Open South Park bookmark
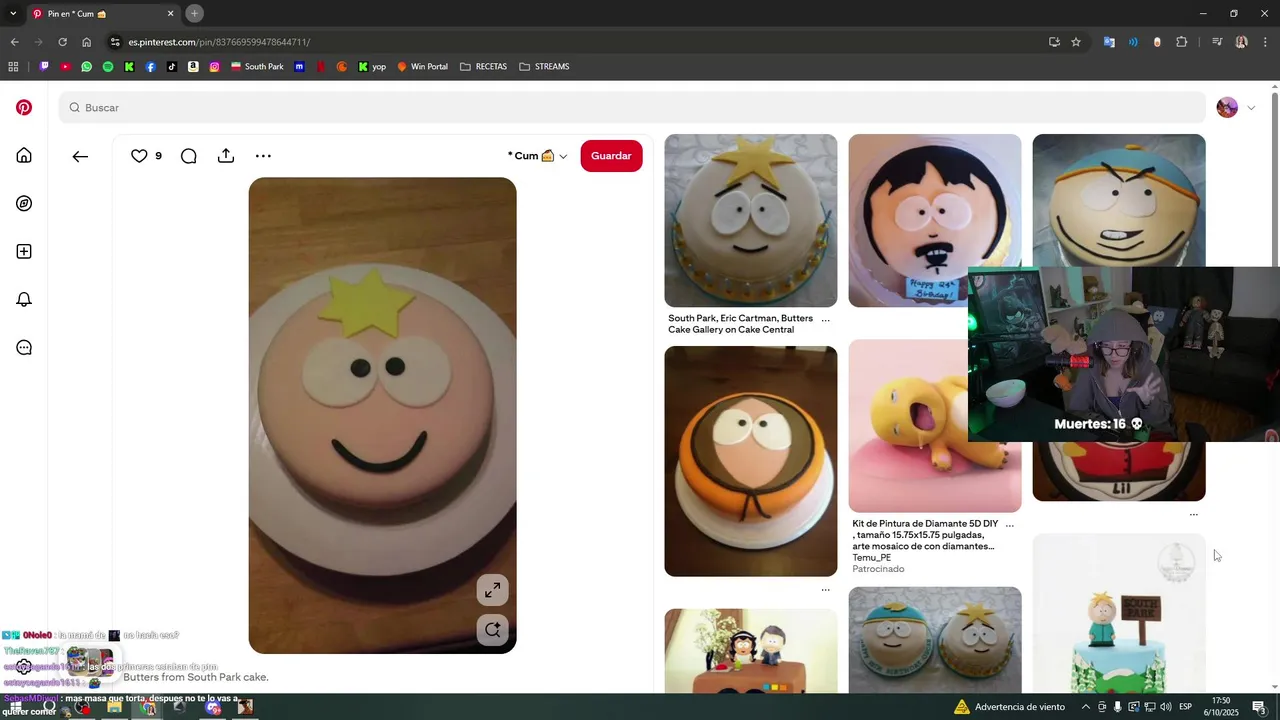 pyautogui.click(x=257, y=67)
